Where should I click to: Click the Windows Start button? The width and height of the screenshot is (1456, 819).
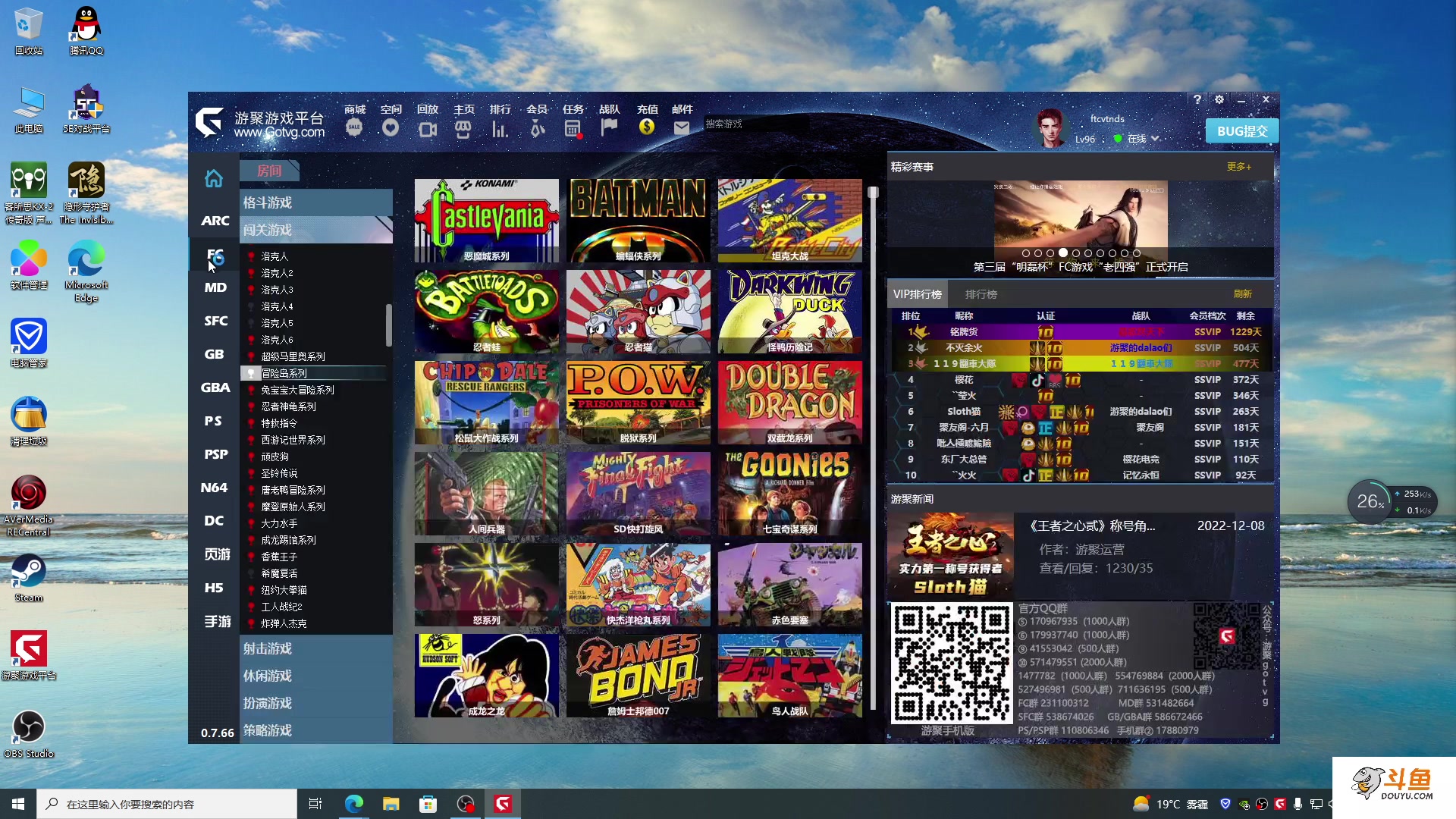18,804
